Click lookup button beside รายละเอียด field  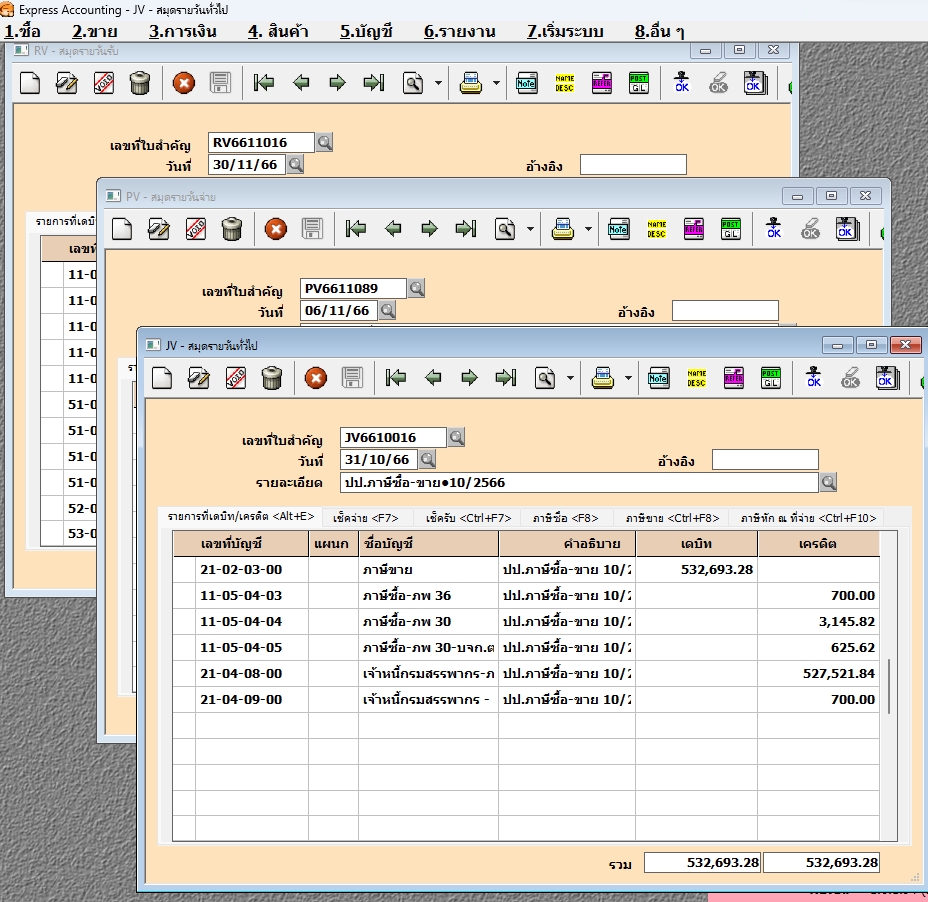828,482
